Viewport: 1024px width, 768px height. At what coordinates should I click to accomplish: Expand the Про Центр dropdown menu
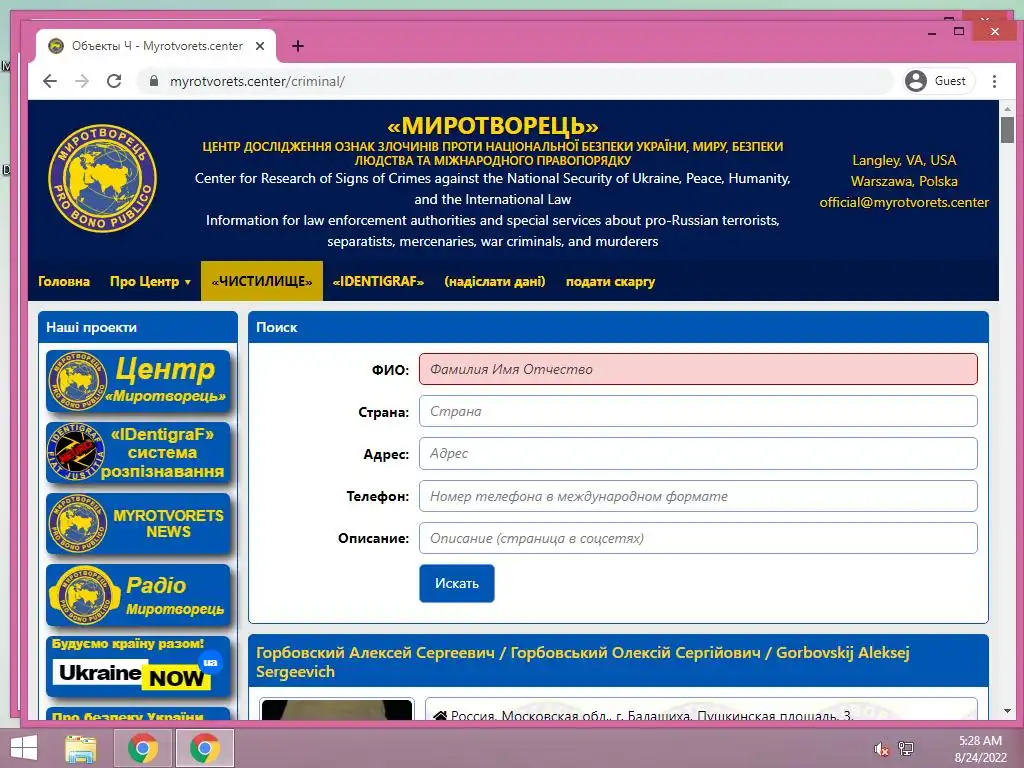click(x=150, y=281)
